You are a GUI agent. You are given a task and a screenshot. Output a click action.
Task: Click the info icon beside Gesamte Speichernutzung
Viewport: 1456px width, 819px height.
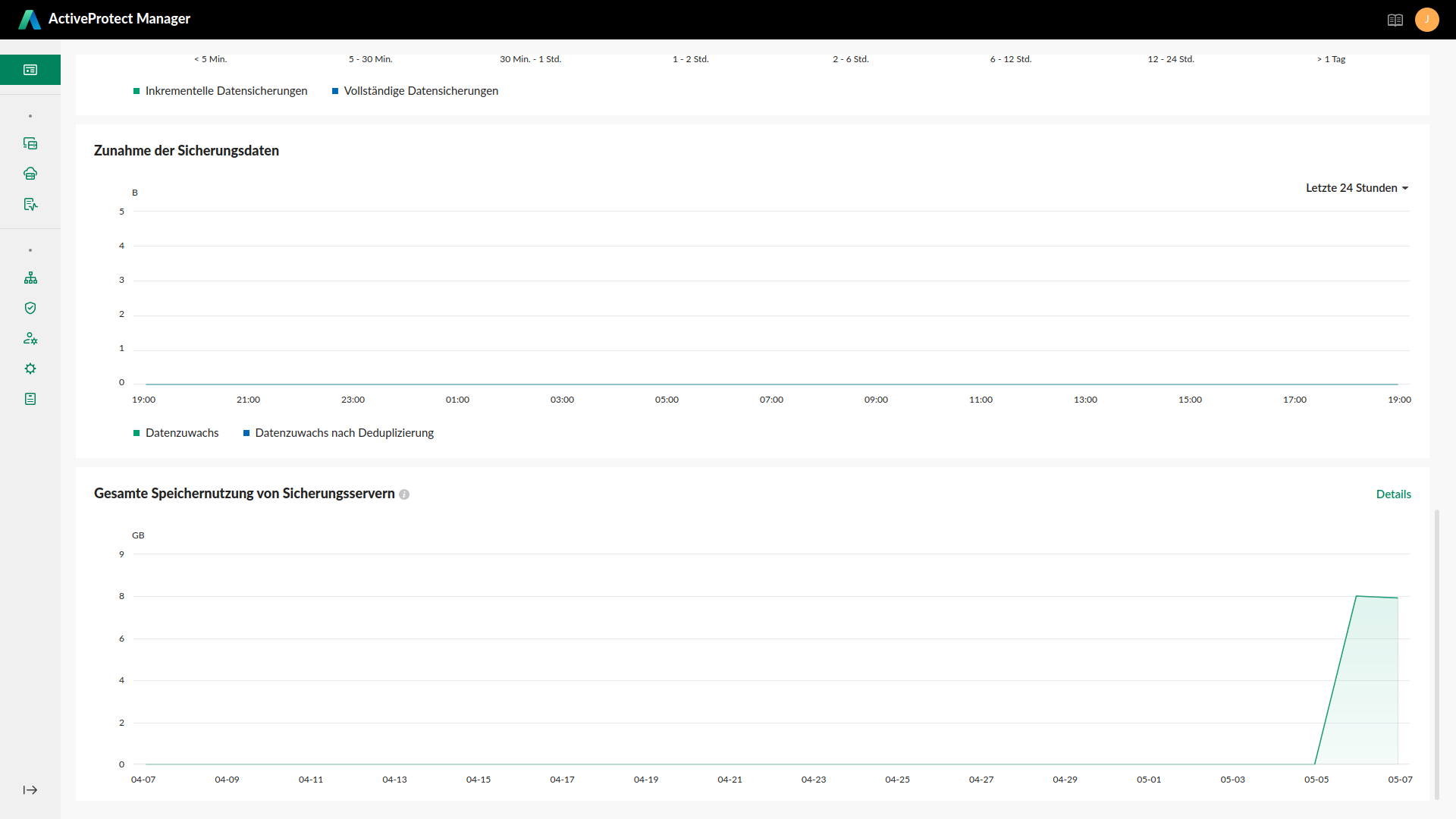click(404, 494)
